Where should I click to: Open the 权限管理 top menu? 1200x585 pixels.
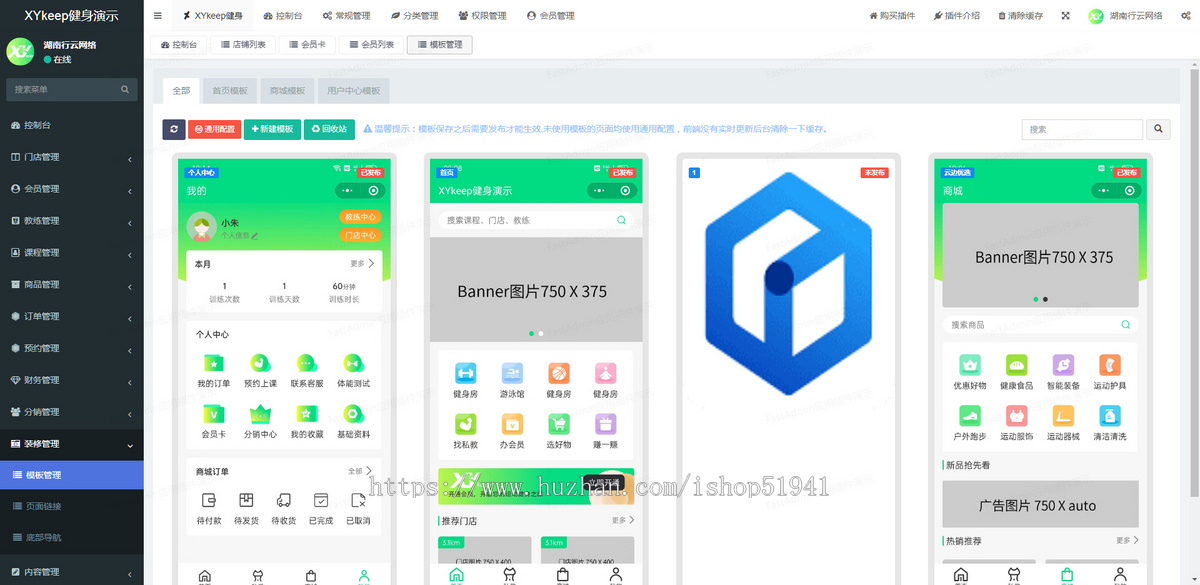pyautogui.click(x=482, y=16)
